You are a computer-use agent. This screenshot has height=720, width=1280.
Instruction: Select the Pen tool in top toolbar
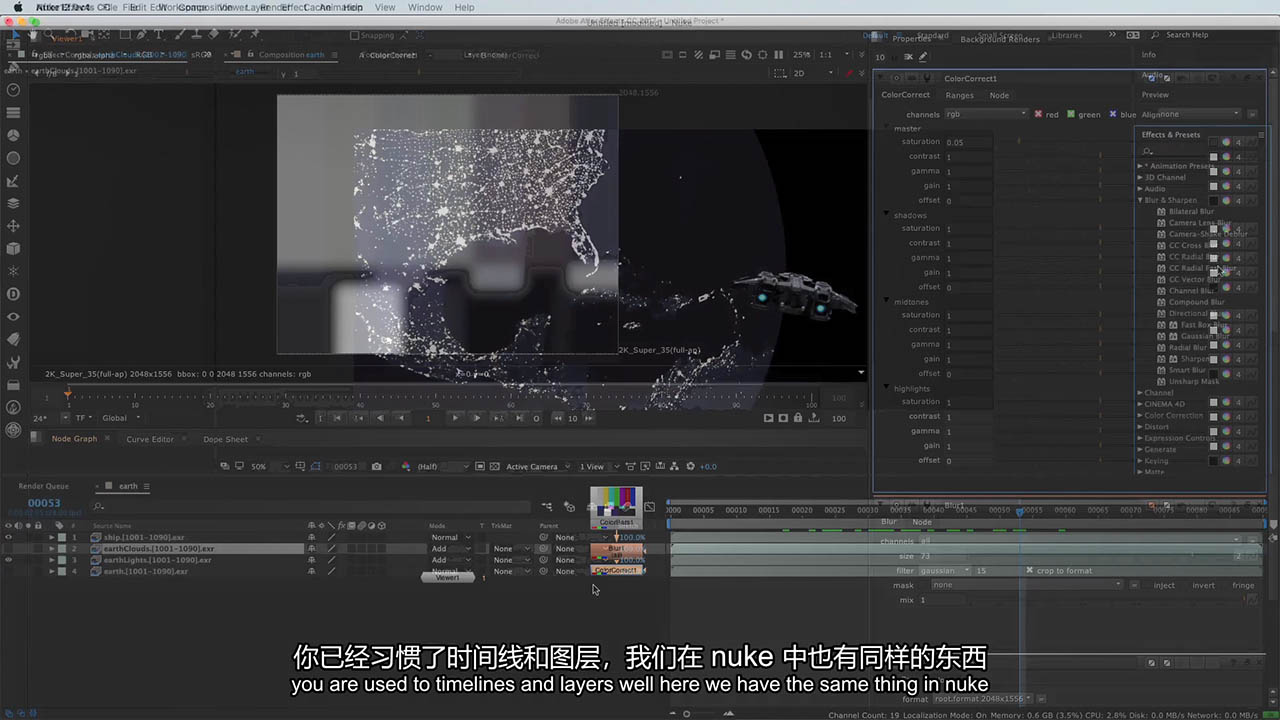tap(141, 35)
